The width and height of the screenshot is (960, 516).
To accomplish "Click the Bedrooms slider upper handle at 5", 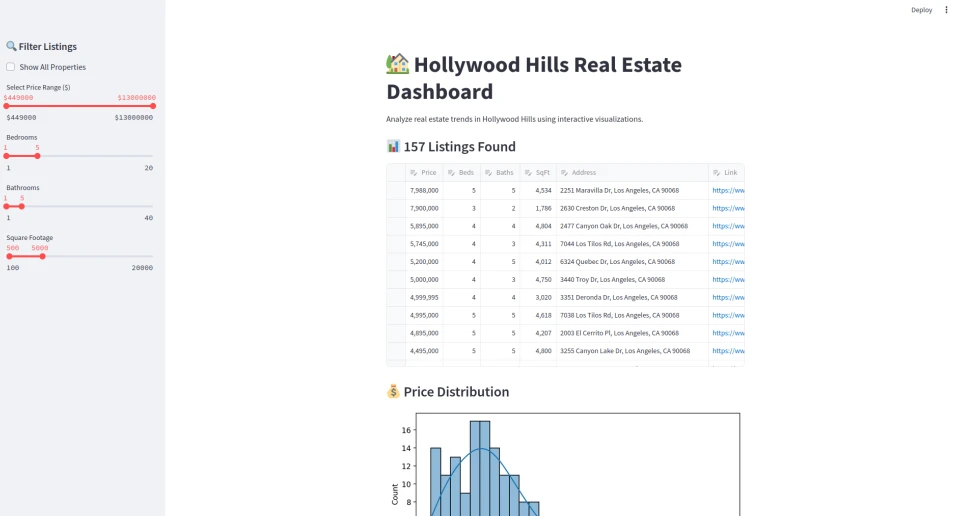I will 37,156.
